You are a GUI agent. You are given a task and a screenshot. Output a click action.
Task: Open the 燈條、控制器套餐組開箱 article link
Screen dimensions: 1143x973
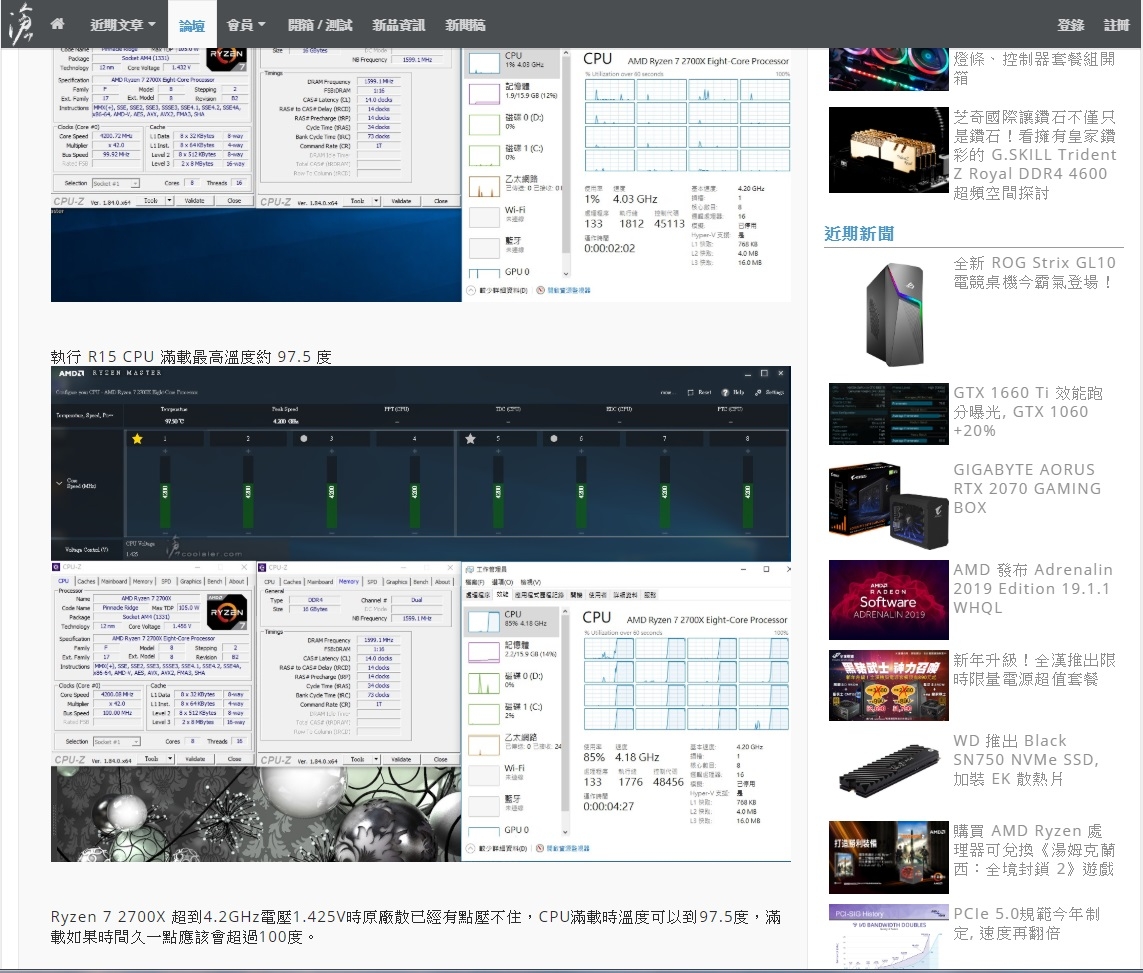pos(1034,69)
